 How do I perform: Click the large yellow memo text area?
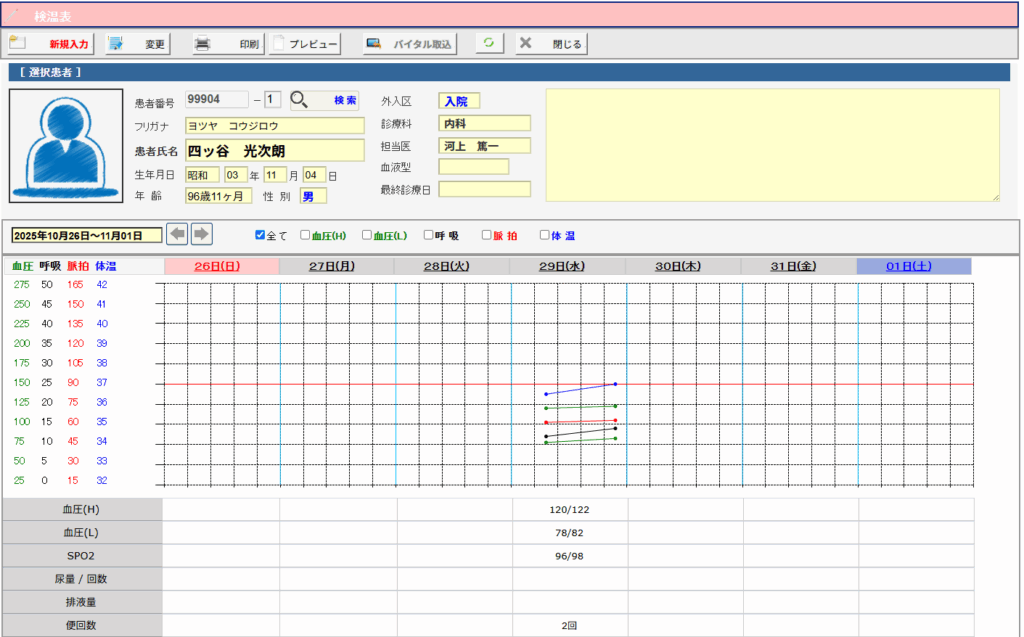click(772, 145)
